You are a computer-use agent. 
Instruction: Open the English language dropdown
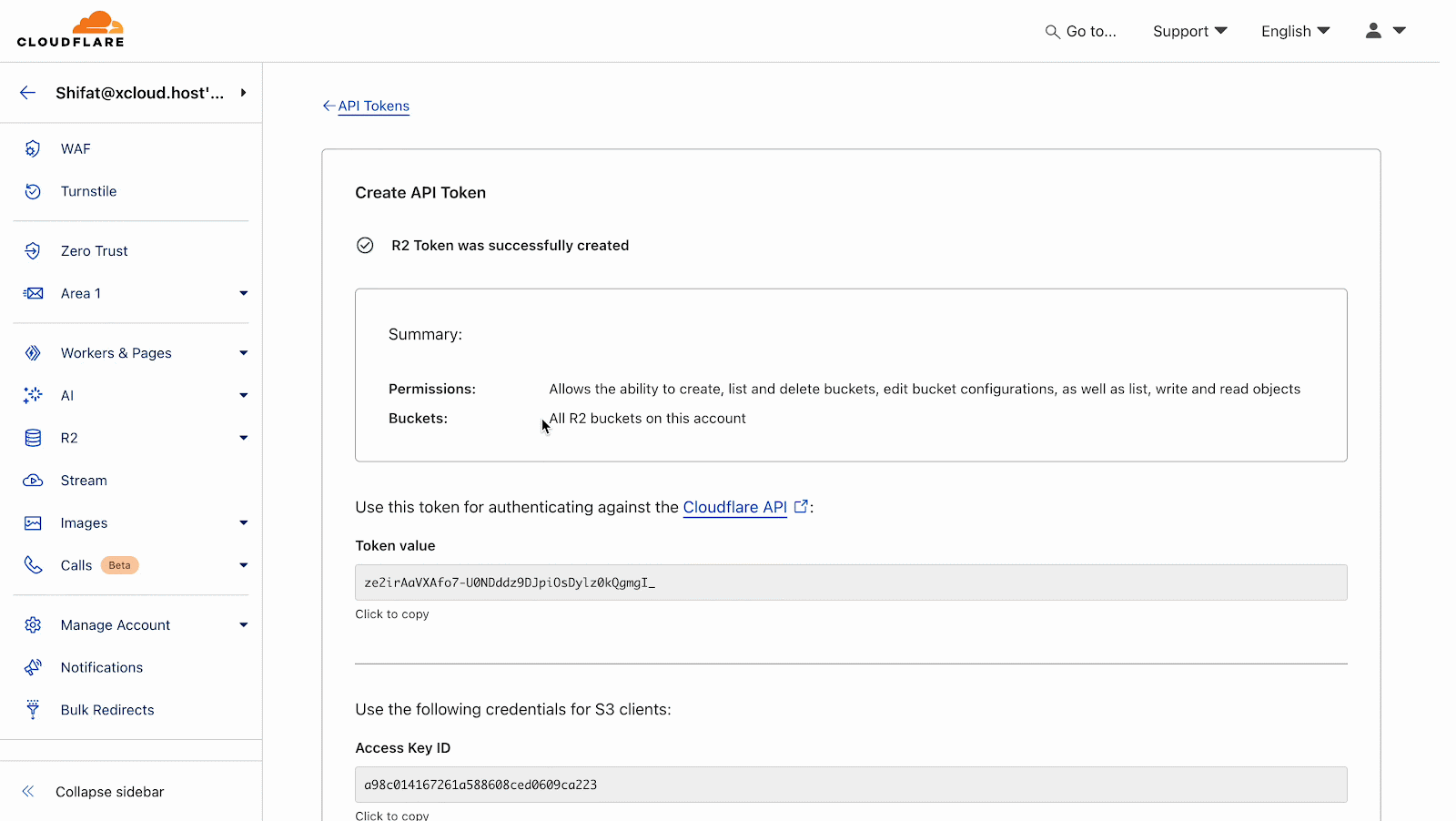(1295, 31)
